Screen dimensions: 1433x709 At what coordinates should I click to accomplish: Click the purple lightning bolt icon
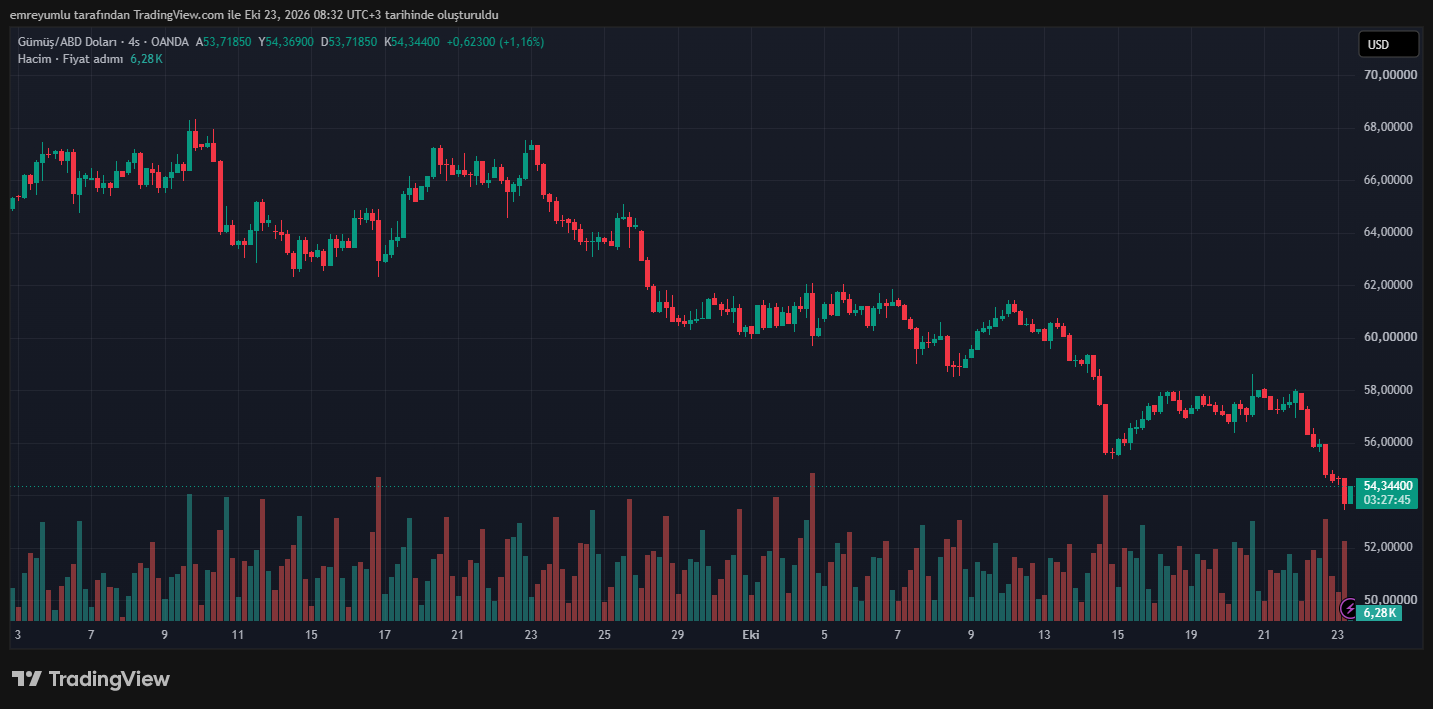point(1349,608)
